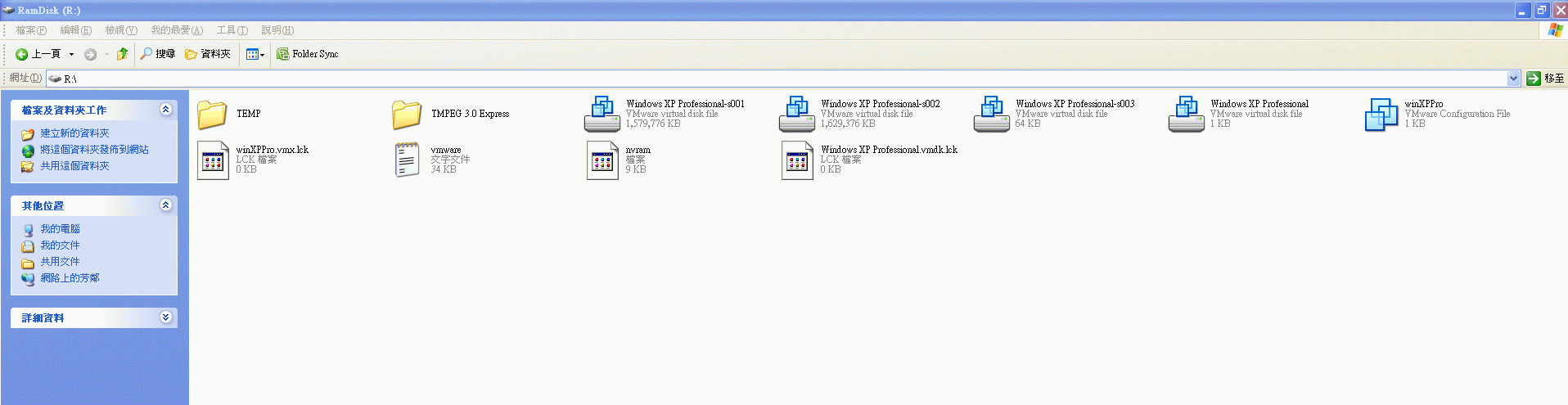The height and width of the screenshot is (405, 1568).
Task: Click the Back (上一頁) button
Action: pos(38,54)
